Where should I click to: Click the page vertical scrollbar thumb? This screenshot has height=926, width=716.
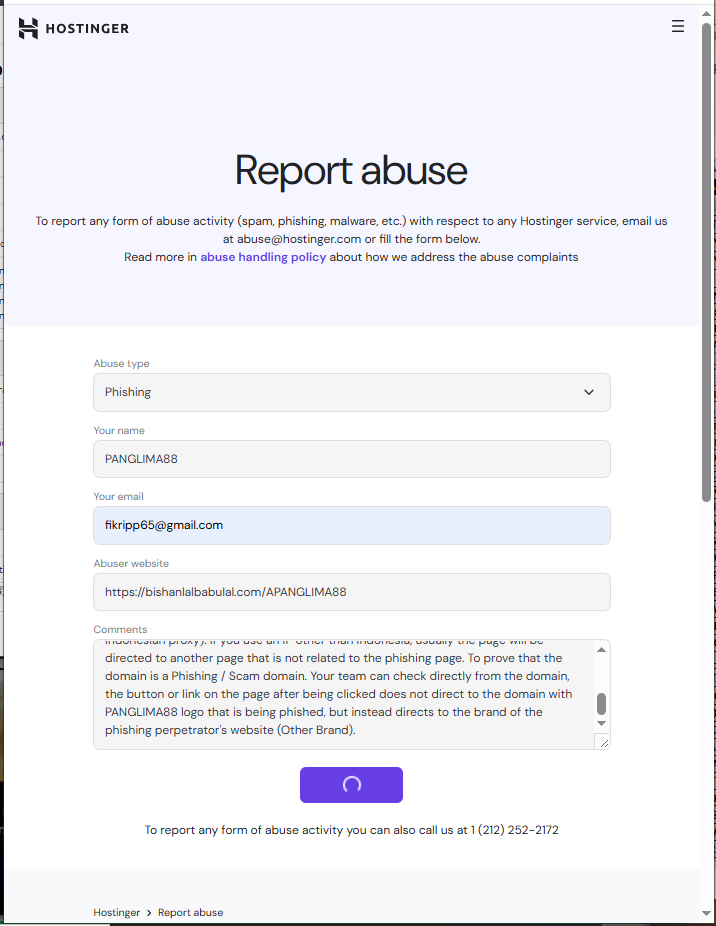[706, 263]
